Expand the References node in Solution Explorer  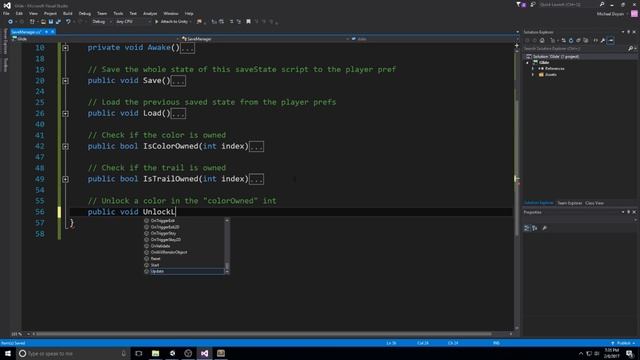[533, 69]
